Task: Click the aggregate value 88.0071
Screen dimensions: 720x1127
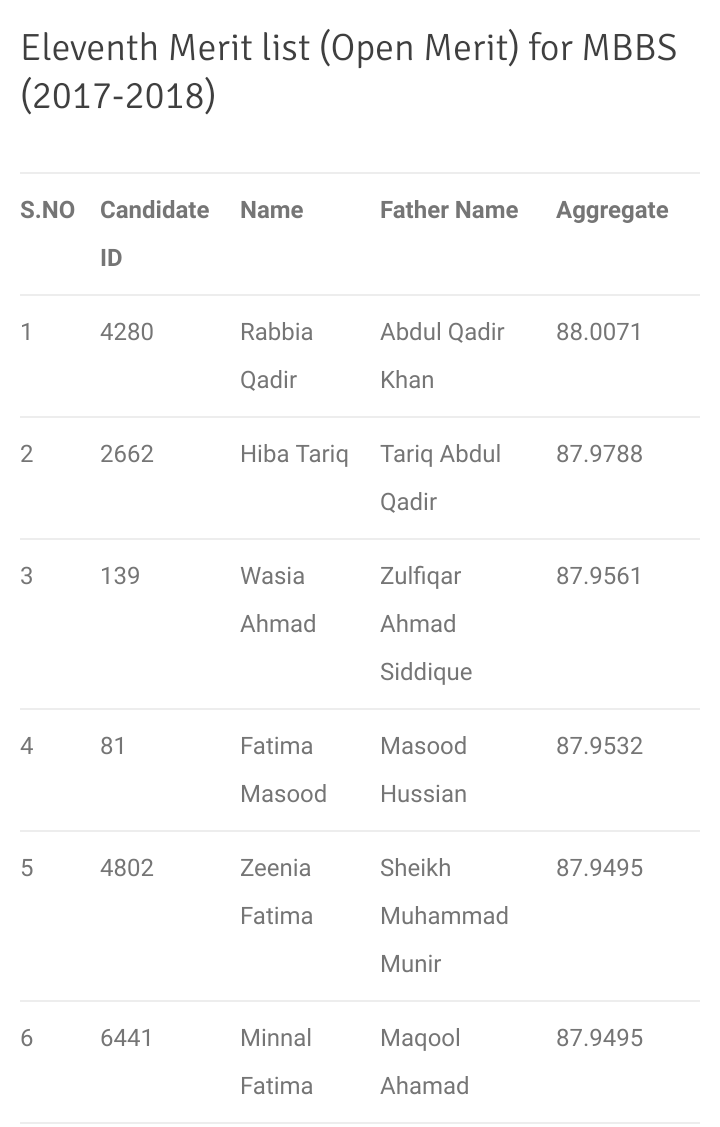Action: (x=598, y=332)
